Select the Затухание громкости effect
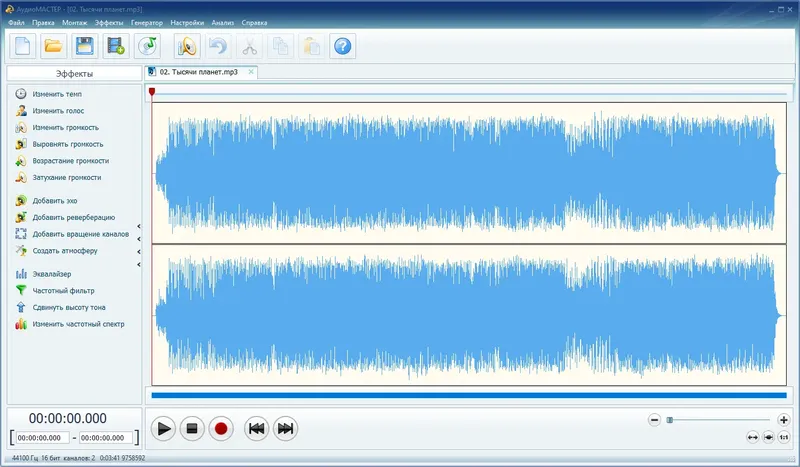Viewport: 800px width, 467px height. (x=58, y=178)
